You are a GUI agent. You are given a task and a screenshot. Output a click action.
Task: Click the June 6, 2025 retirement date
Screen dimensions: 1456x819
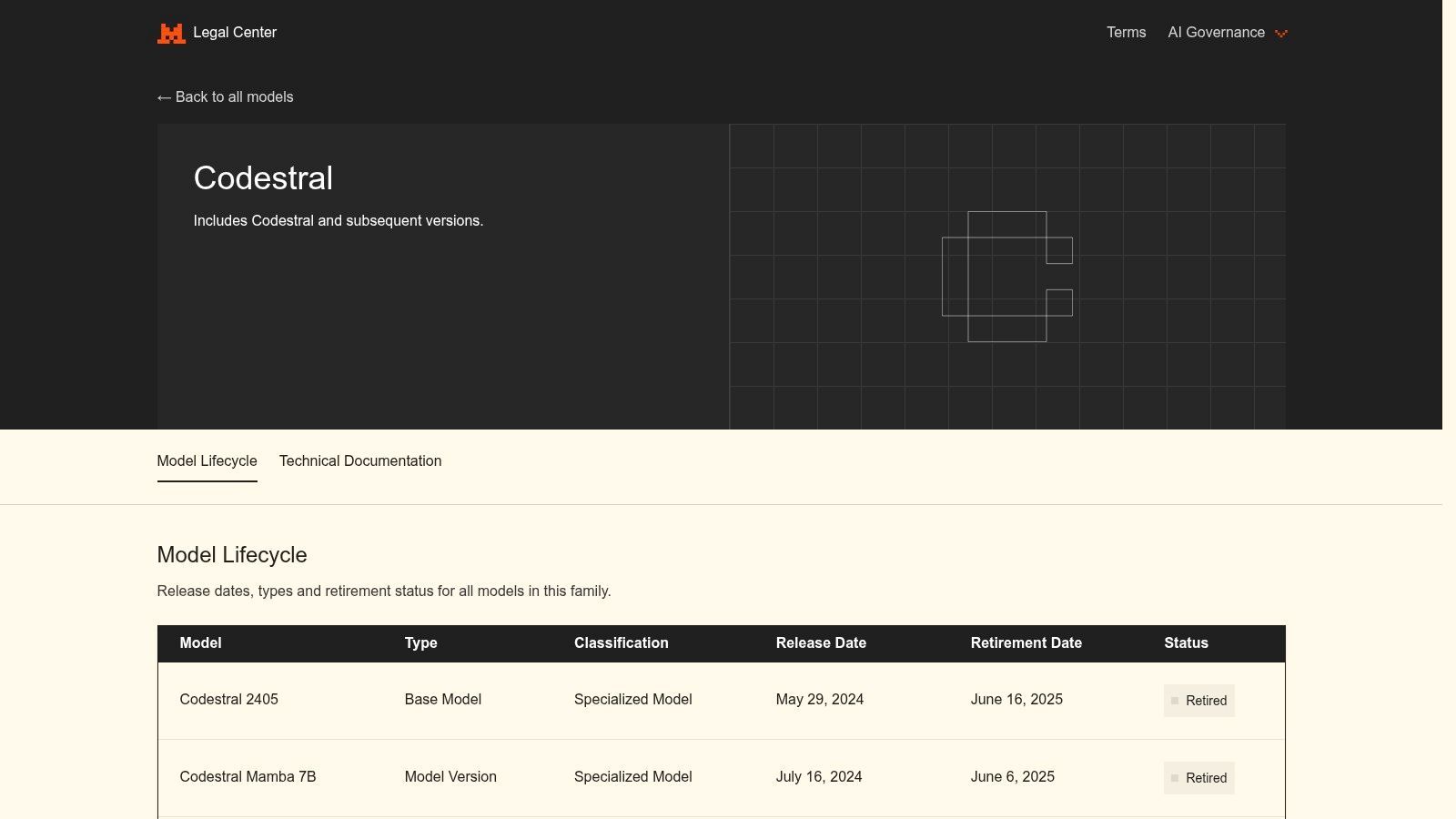[1013, 777]
